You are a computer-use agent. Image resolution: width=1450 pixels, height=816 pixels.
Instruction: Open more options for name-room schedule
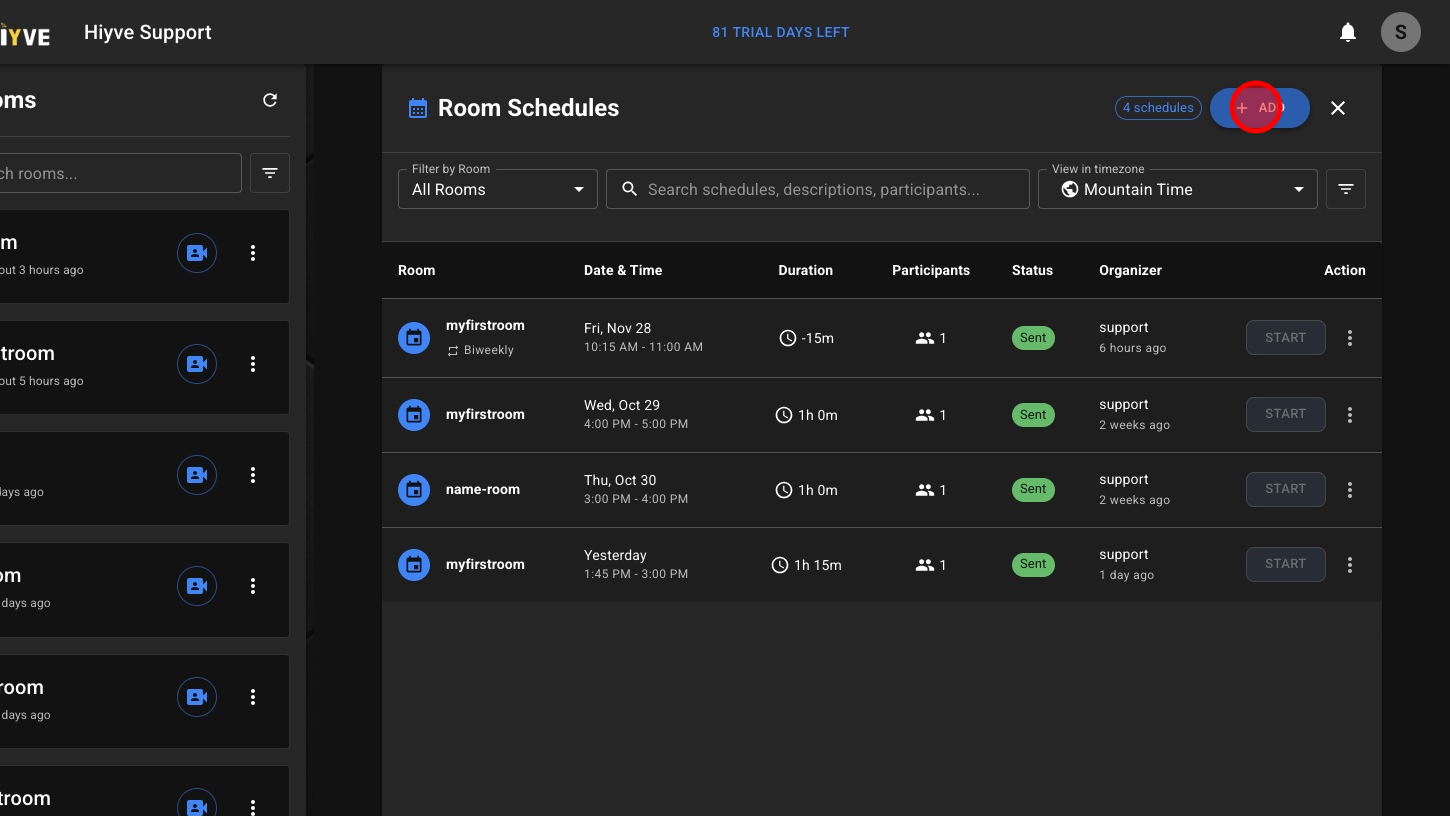point(1349,490)
